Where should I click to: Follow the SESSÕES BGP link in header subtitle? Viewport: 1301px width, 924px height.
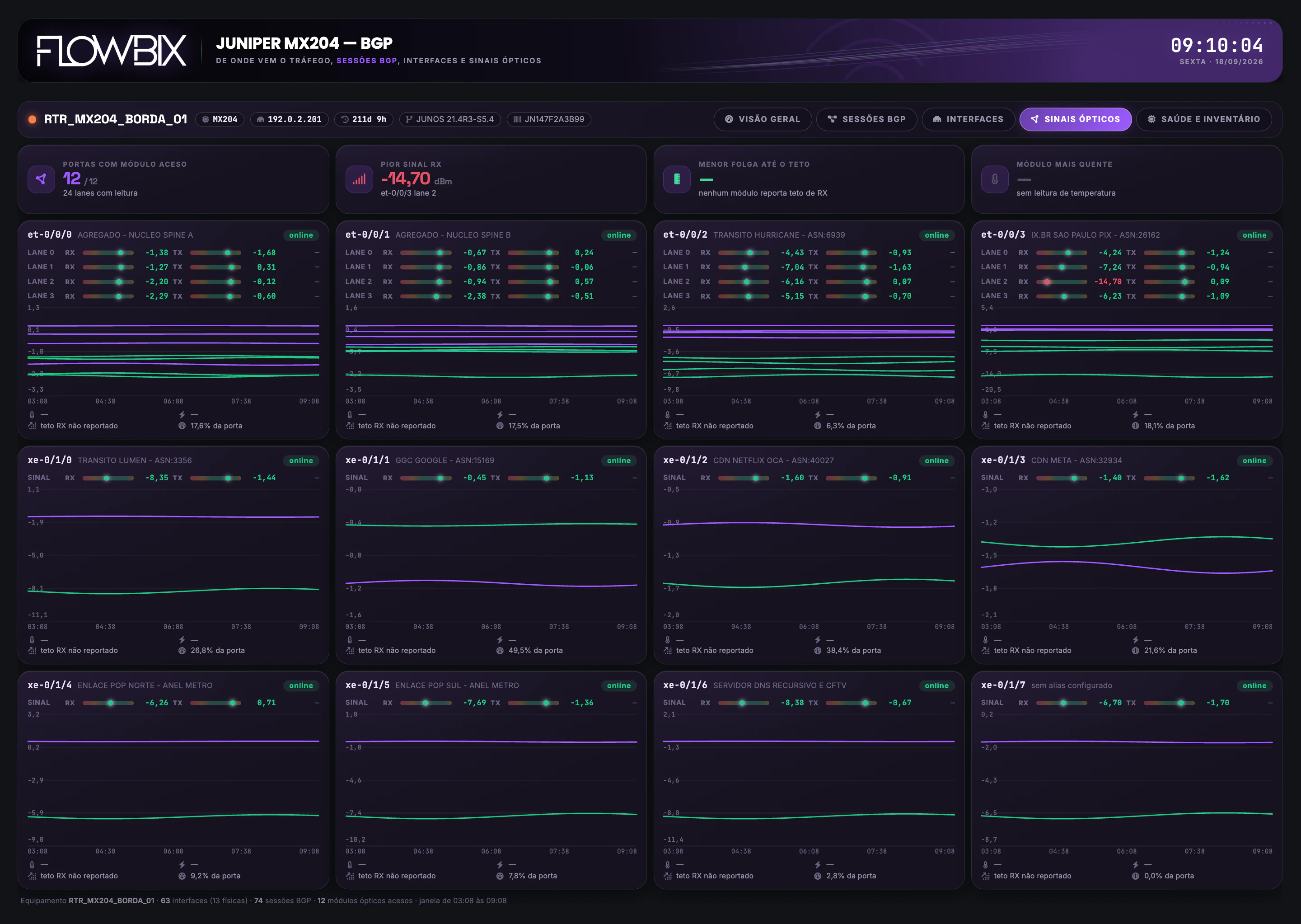(367, 61)
